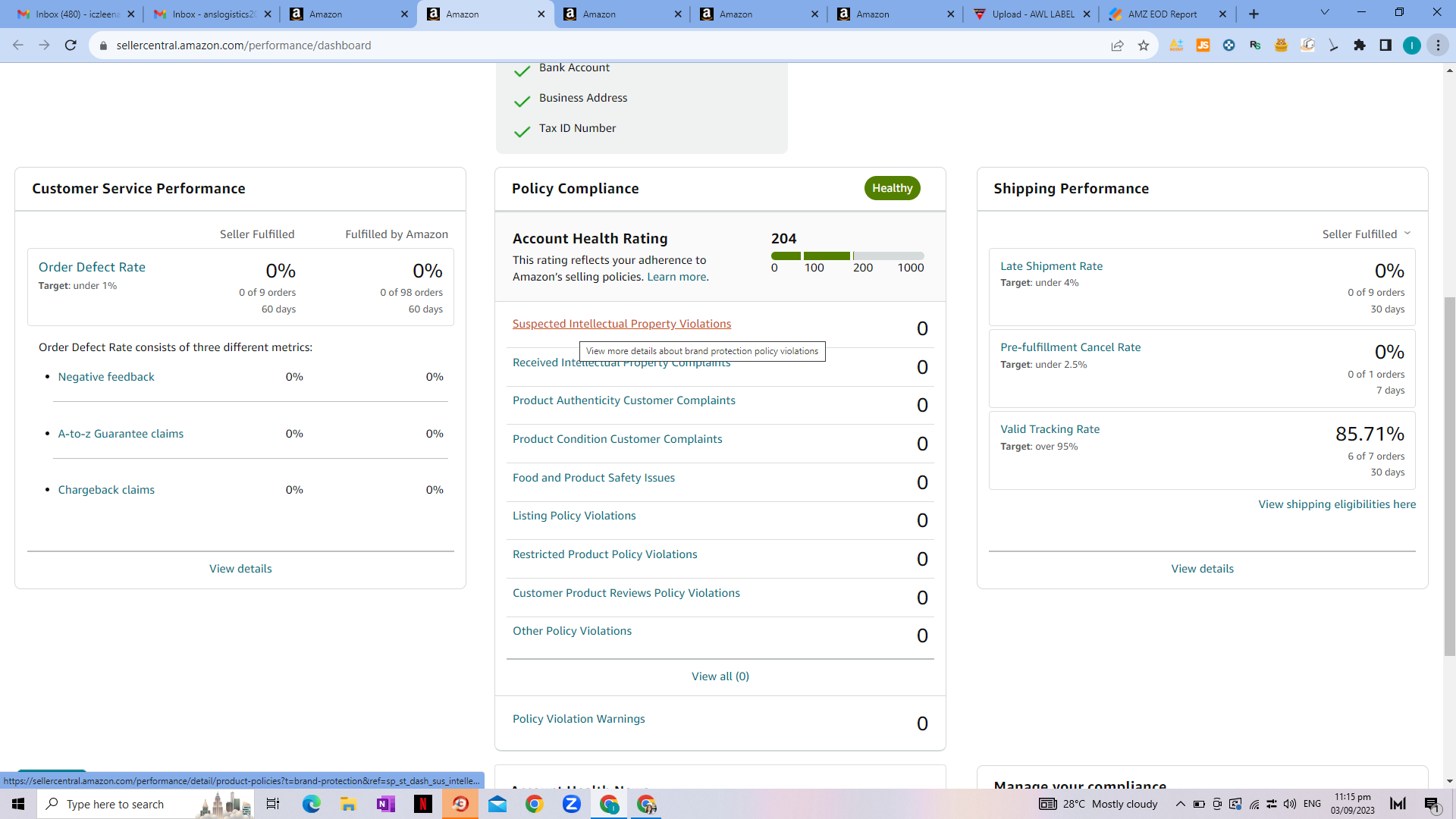Open Suspected Intellectual Property Violations link
The image size is (1456, 819).
click(622, 324)
